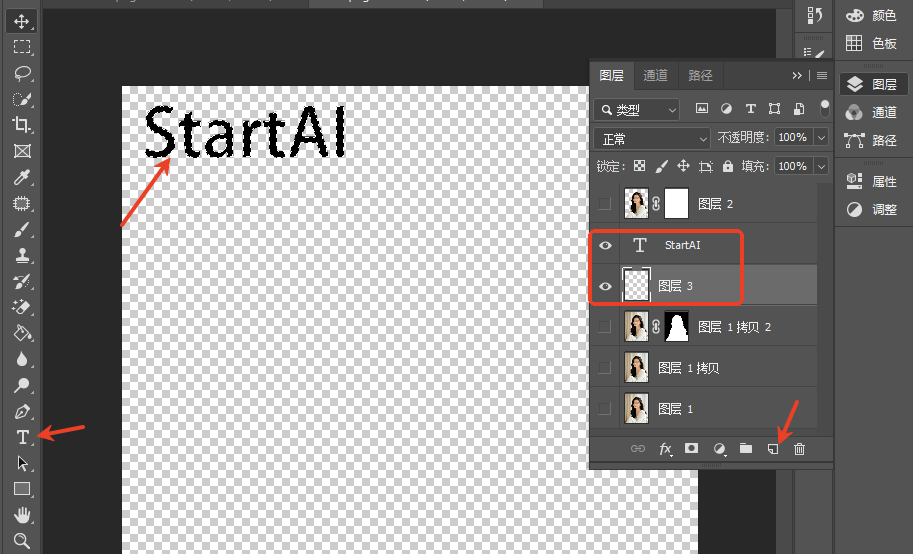Image resolution: width=913 pixels, height=554 pixels.
Task: Switch to the 路径 tab
Action: [x=700, y=76]
